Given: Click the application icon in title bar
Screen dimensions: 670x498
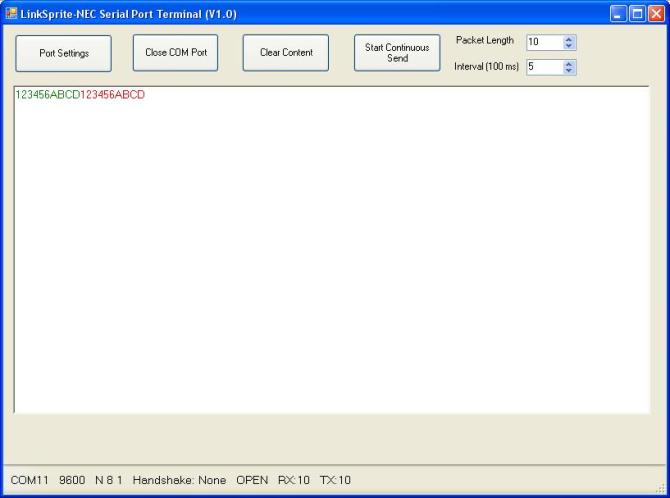Looking at the screenshot, I should coord(12,14).
